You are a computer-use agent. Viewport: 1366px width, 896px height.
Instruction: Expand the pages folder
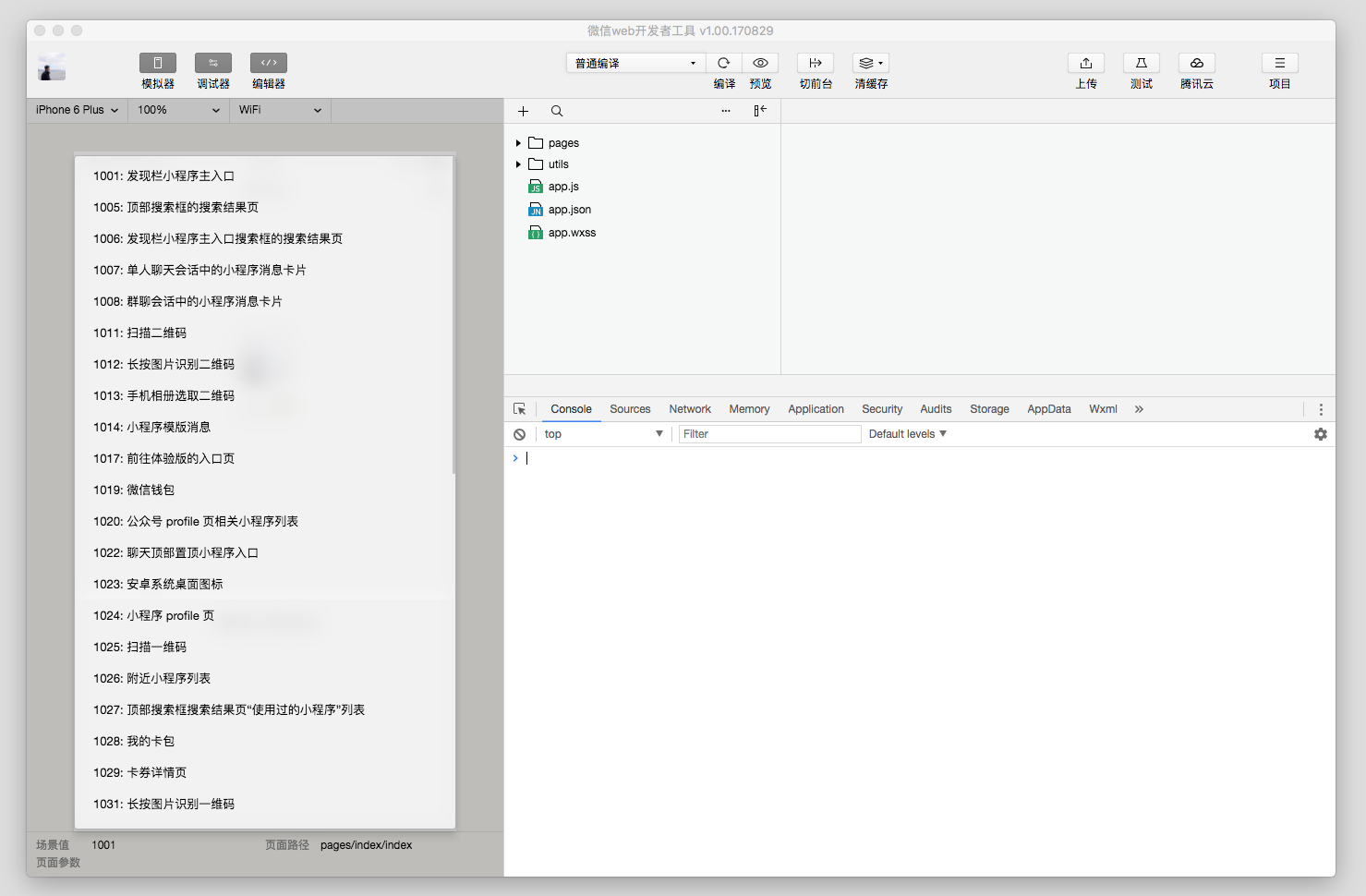(x=518, y=143)
